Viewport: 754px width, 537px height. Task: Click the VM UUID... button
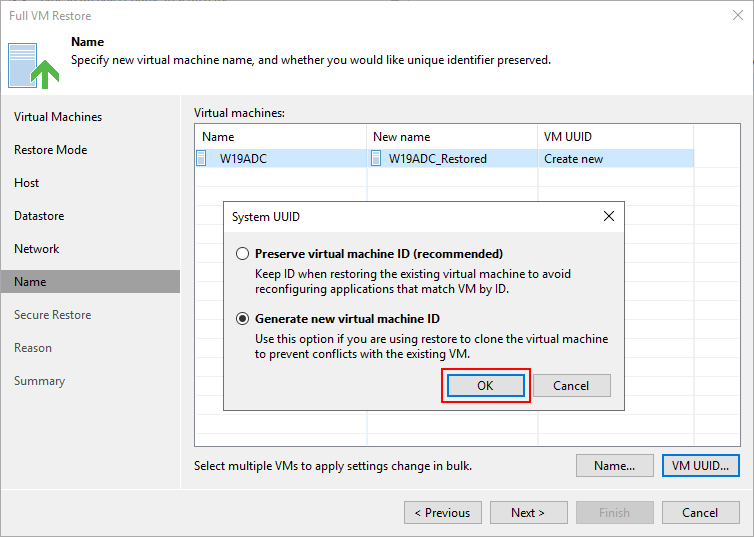701,465
